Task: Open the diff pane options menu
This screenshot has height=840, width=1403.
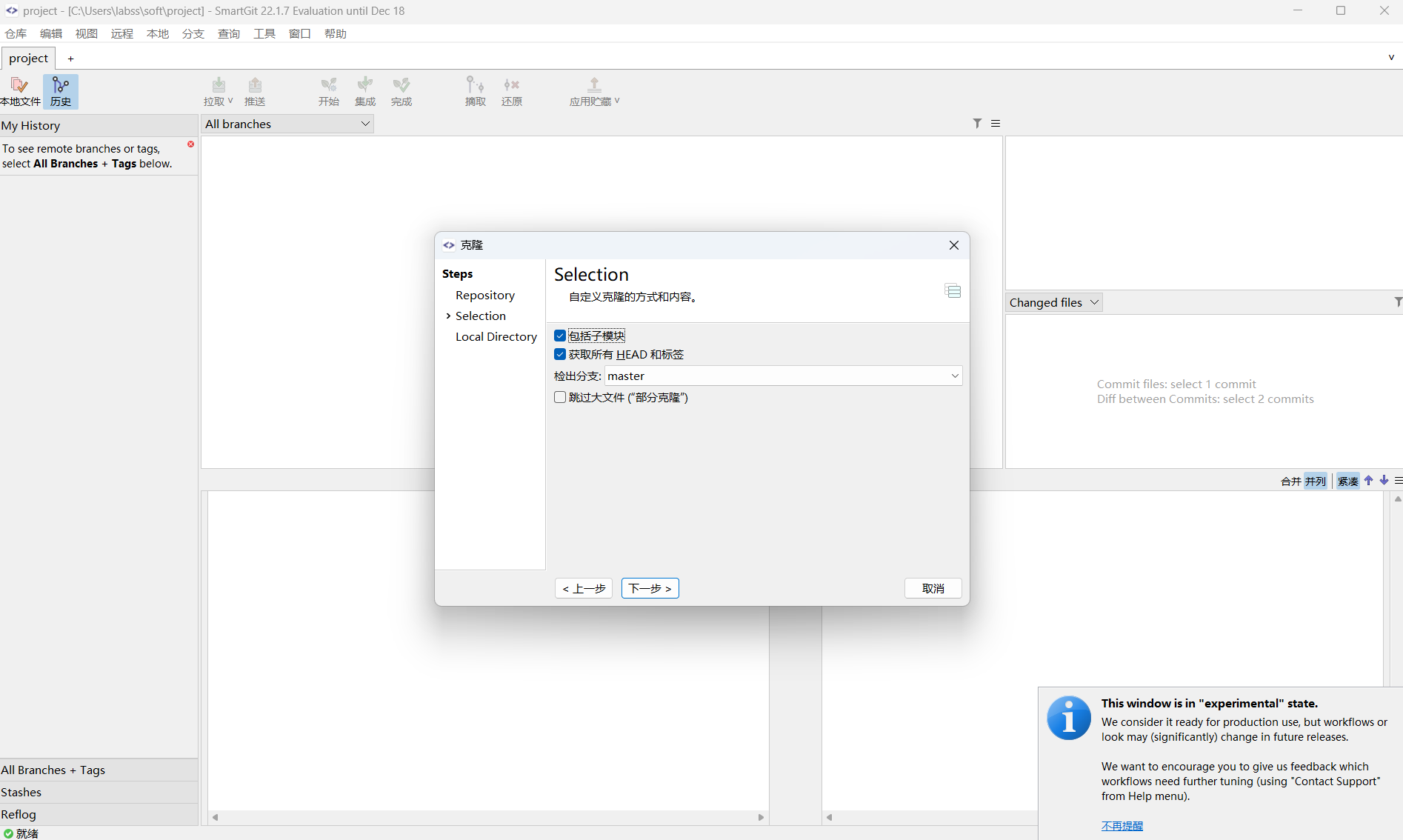Action: [x=1398, y=481]
